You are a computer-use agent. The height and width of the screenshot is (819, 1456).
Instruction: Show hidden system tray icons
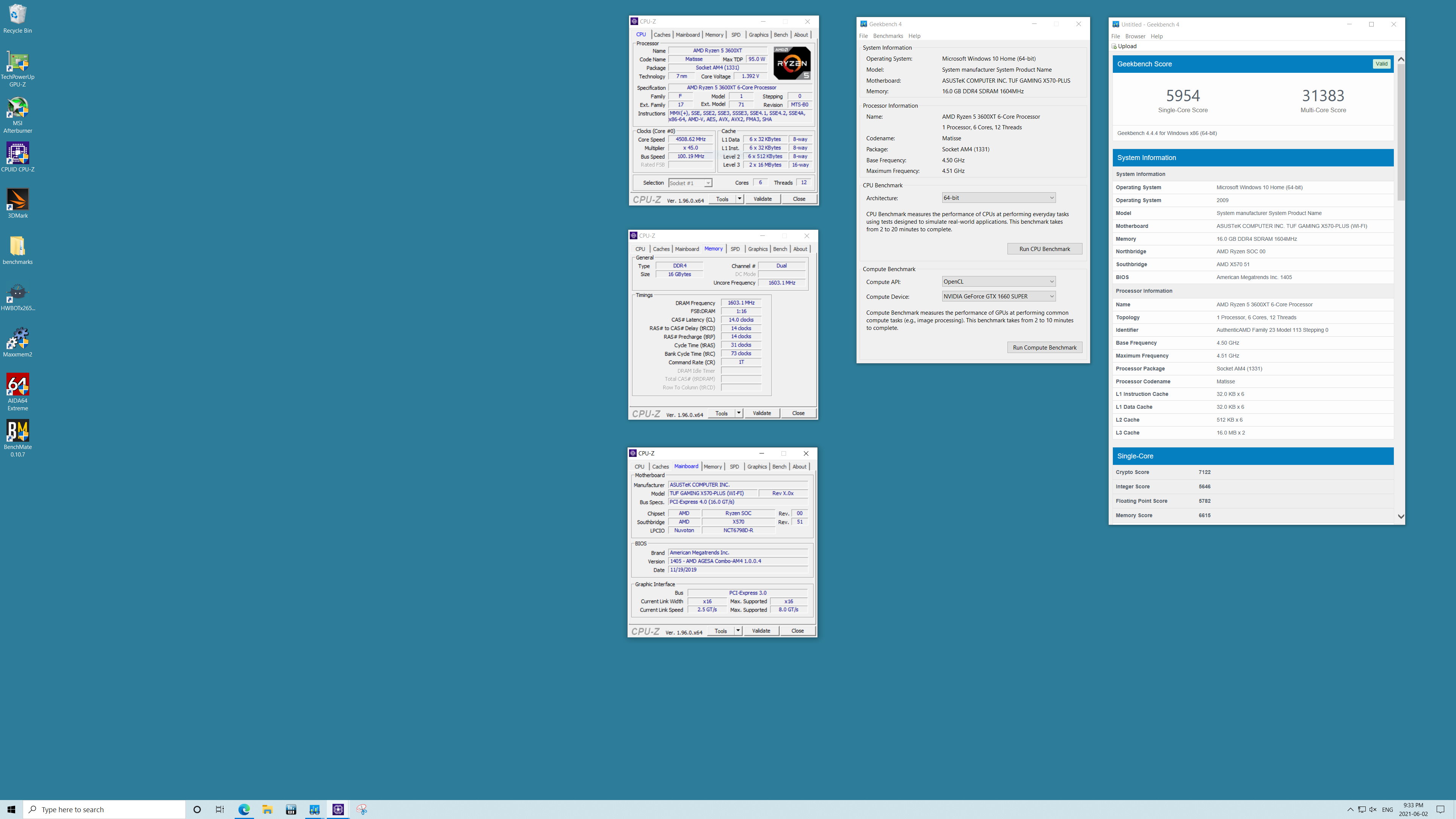1350,810
